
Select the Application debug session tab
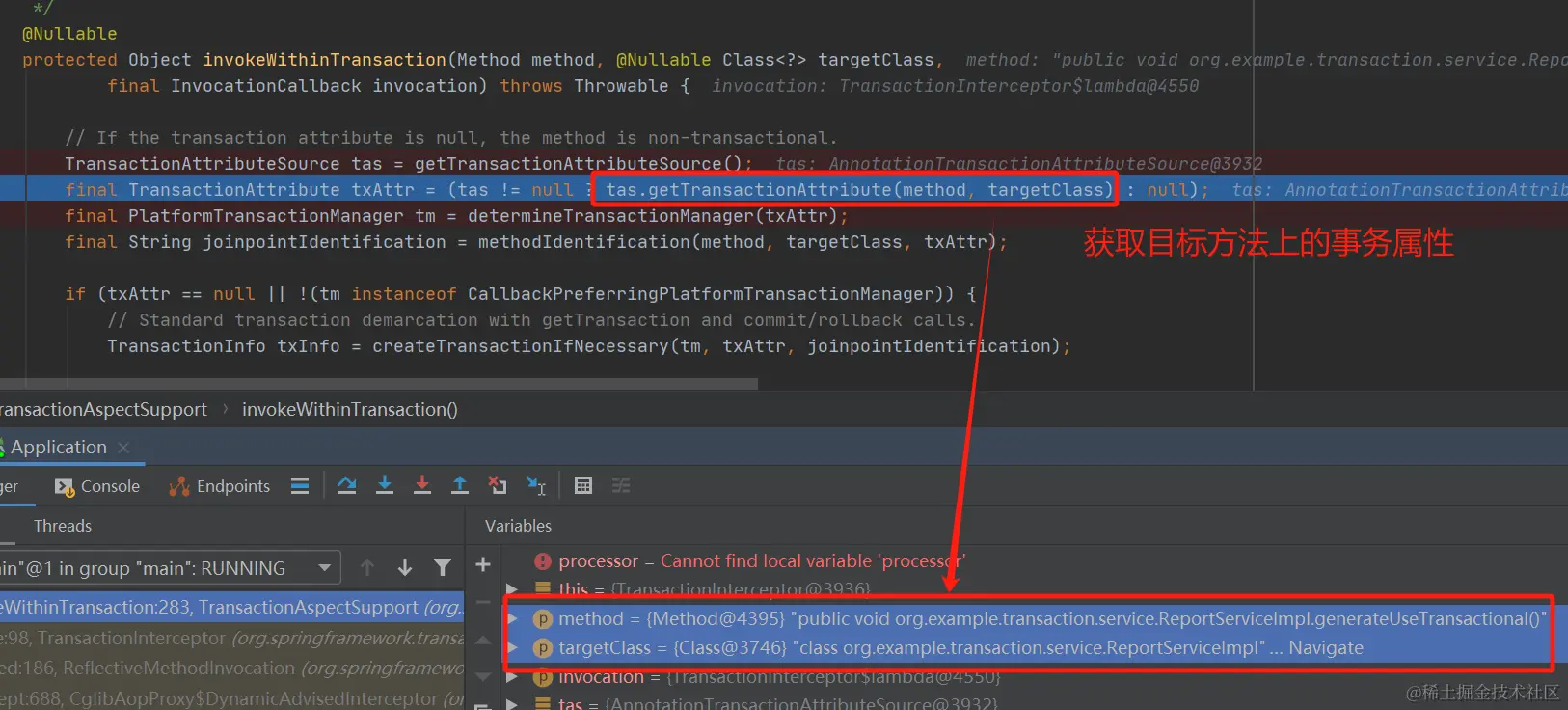click(x=59, y=447)
